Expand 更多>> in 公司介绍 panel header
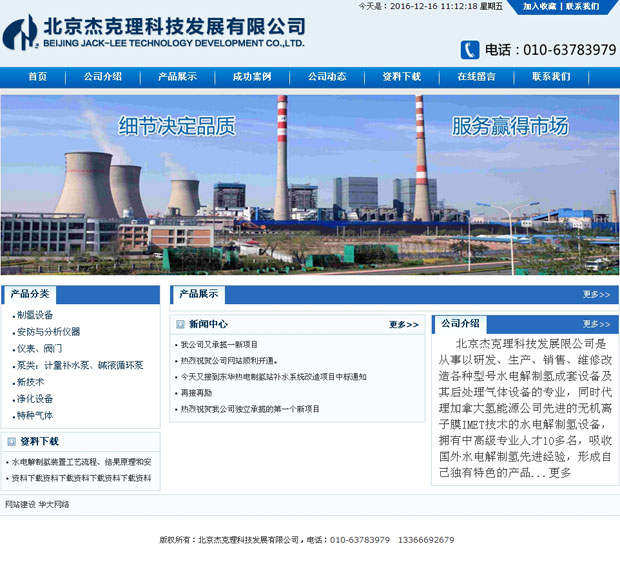 596,324
